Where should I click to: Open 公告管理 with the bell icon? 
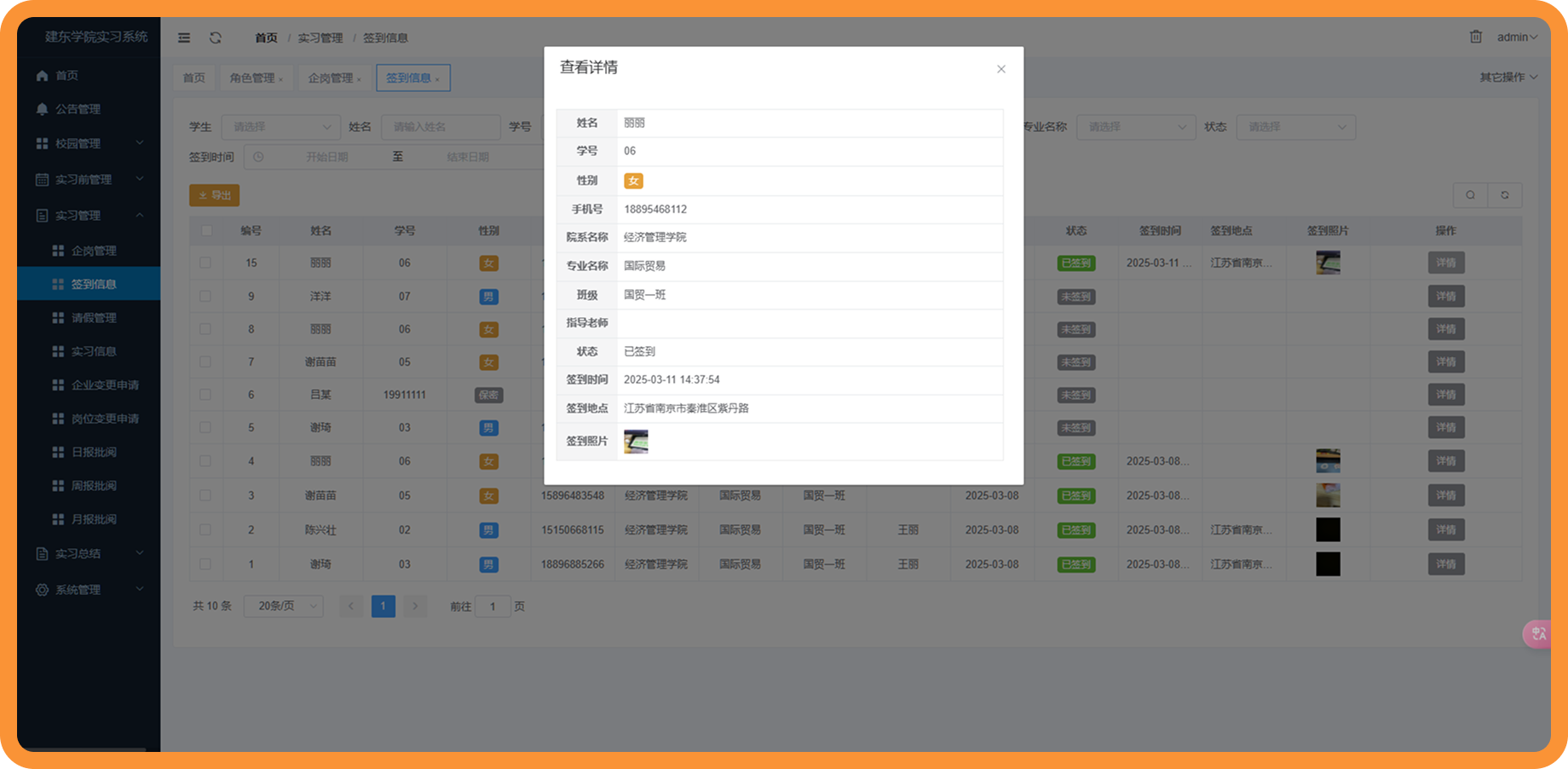tap(77, 109)
